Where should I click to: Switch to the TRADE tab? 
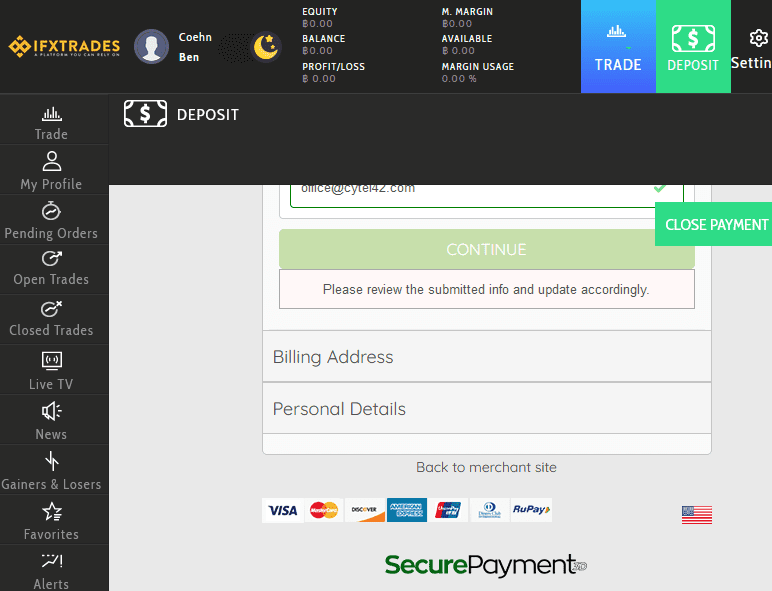point(618,47)
